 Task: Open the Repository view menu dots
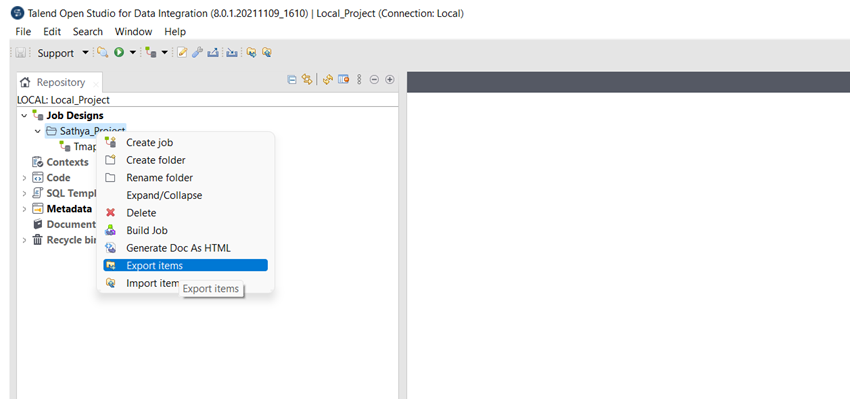coord(358,80)
